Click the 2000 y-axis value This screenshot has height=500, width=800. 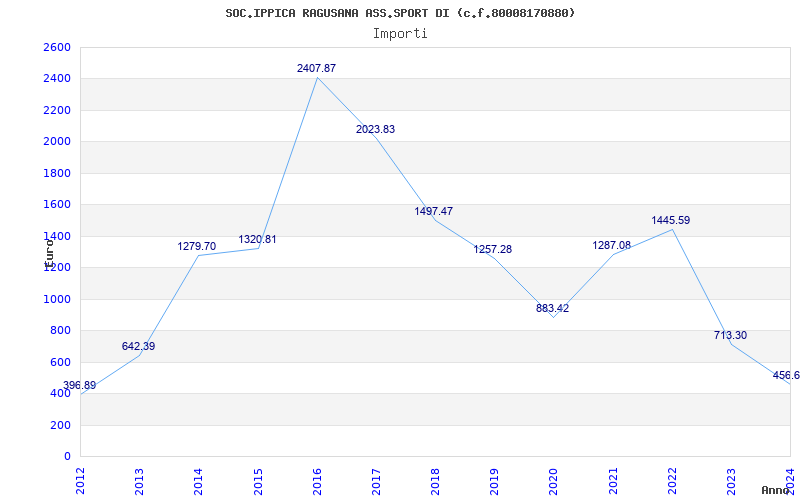[x=57, y=142]
